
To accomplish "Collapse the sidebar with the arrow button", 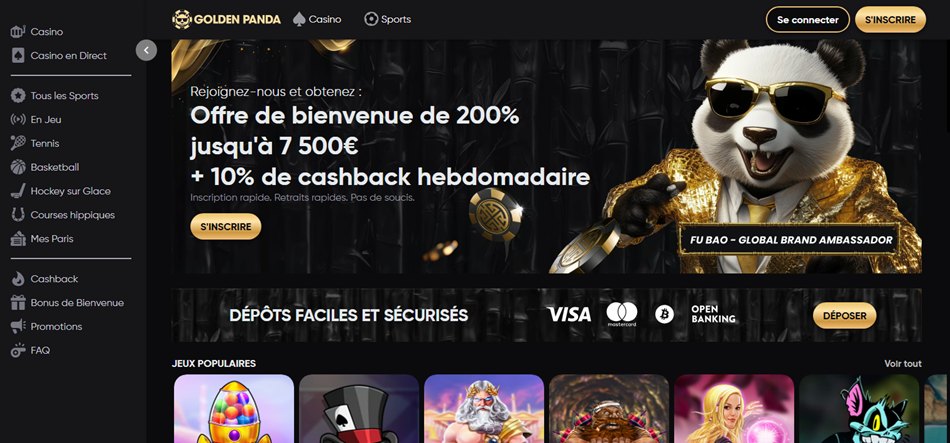I will click(147, 50).
